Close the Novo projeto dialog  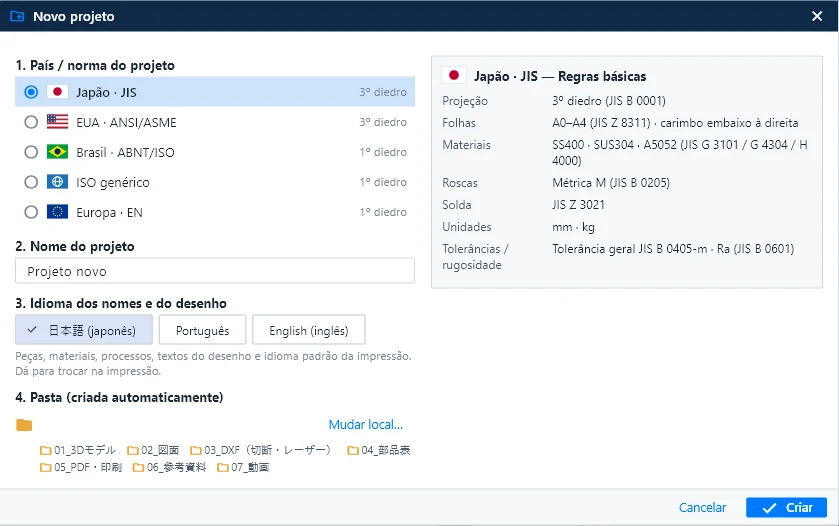click(817, 17)
